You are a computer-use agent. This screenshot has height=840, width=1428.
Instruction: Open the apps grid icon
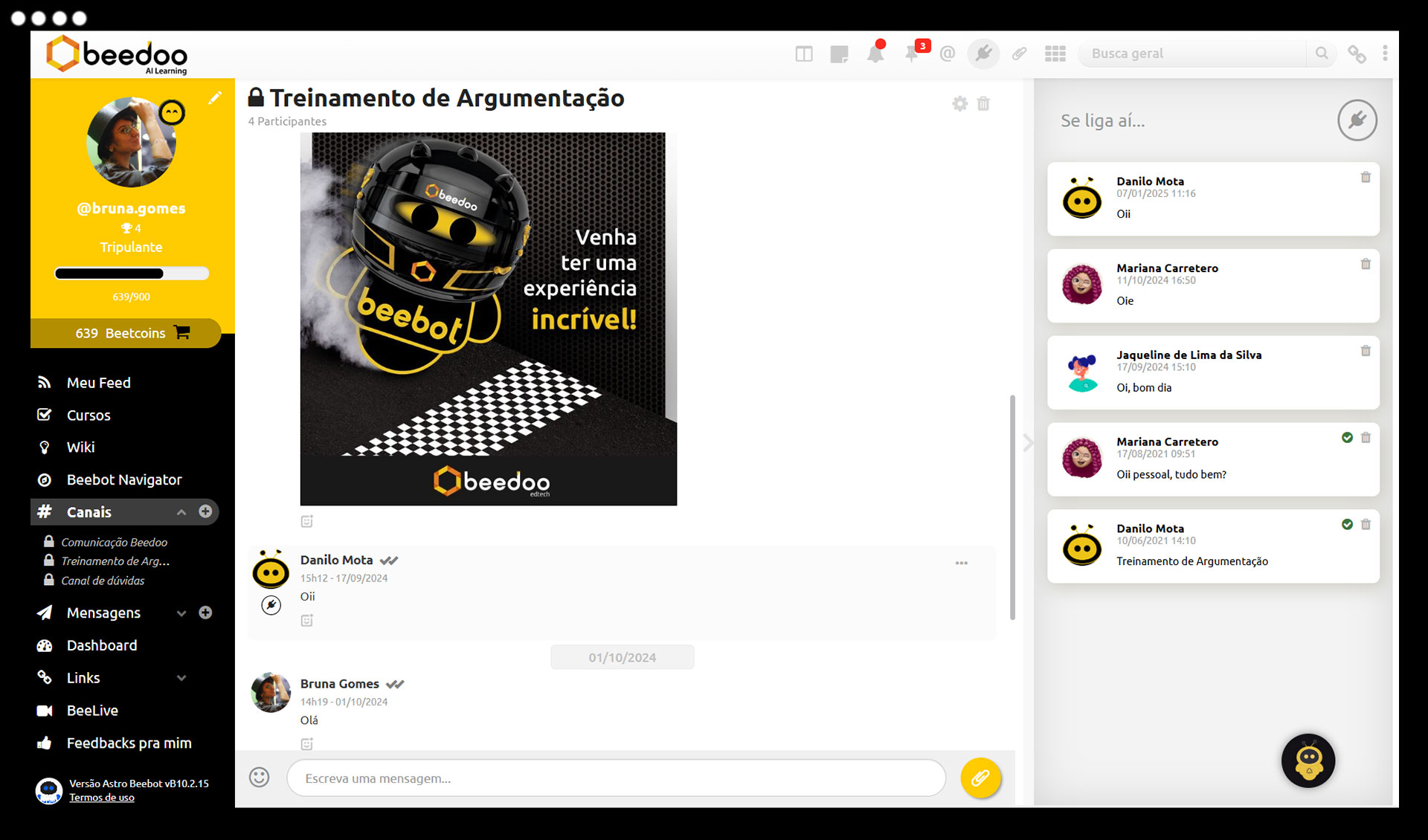pyautogui.click(x=1055, y=54)
